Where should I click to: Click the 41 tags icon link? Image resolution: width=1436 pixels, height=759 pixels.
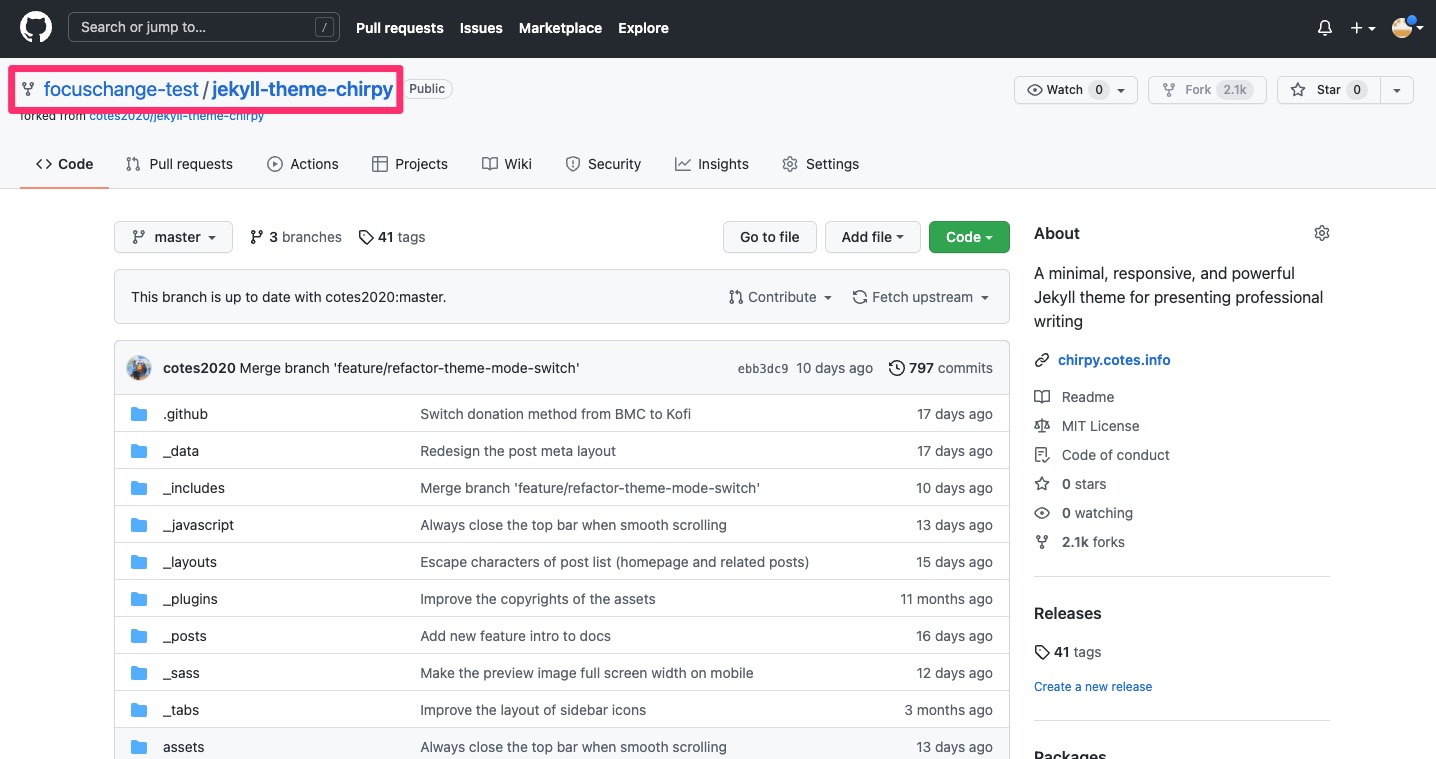[x=392, y=237]
